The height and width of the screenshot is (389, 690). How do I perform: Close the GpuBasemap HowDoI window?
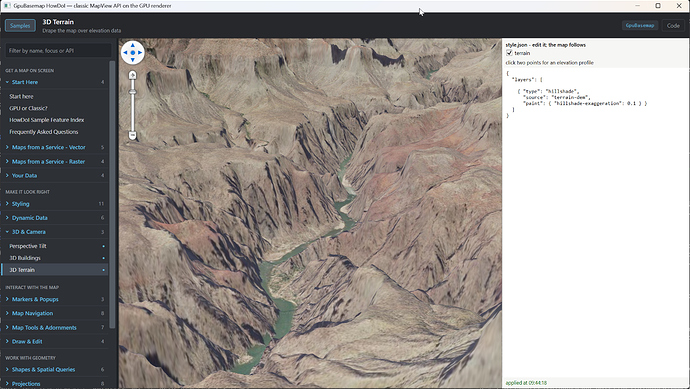[679, 6]
